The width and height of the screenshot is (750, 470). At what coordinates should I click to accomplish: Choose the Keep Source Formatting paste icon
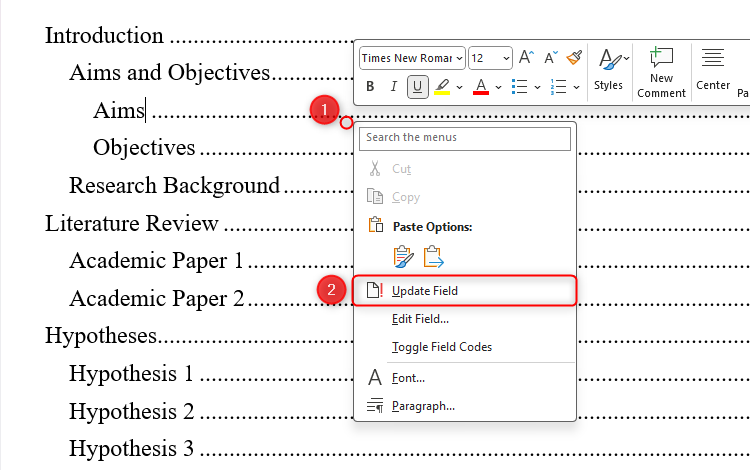[x=403, y=257]
